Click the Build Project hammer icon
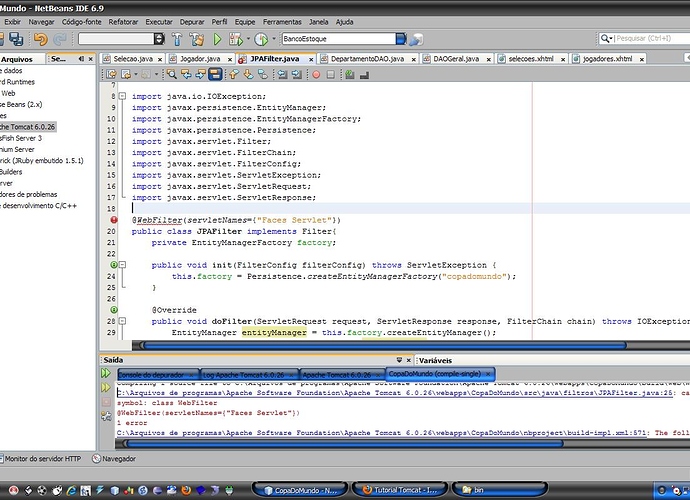The width and height of the screenshot is (690, 500). coord(177,39)
